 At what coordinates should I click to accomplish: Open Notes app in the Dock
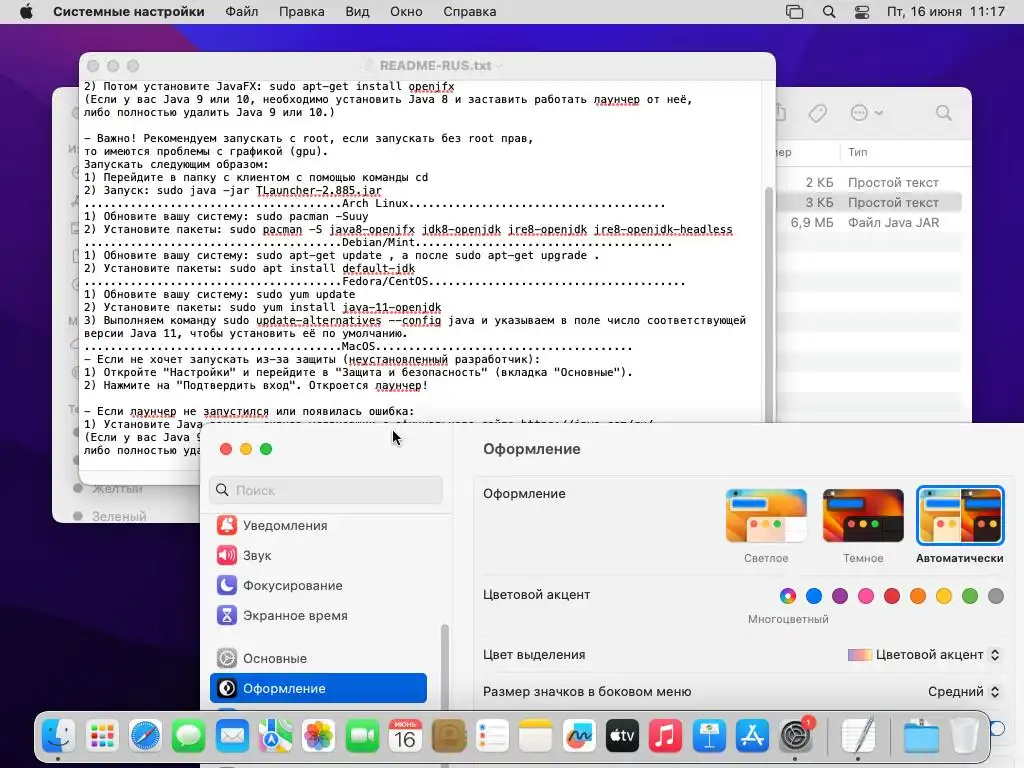click(535, 736)
